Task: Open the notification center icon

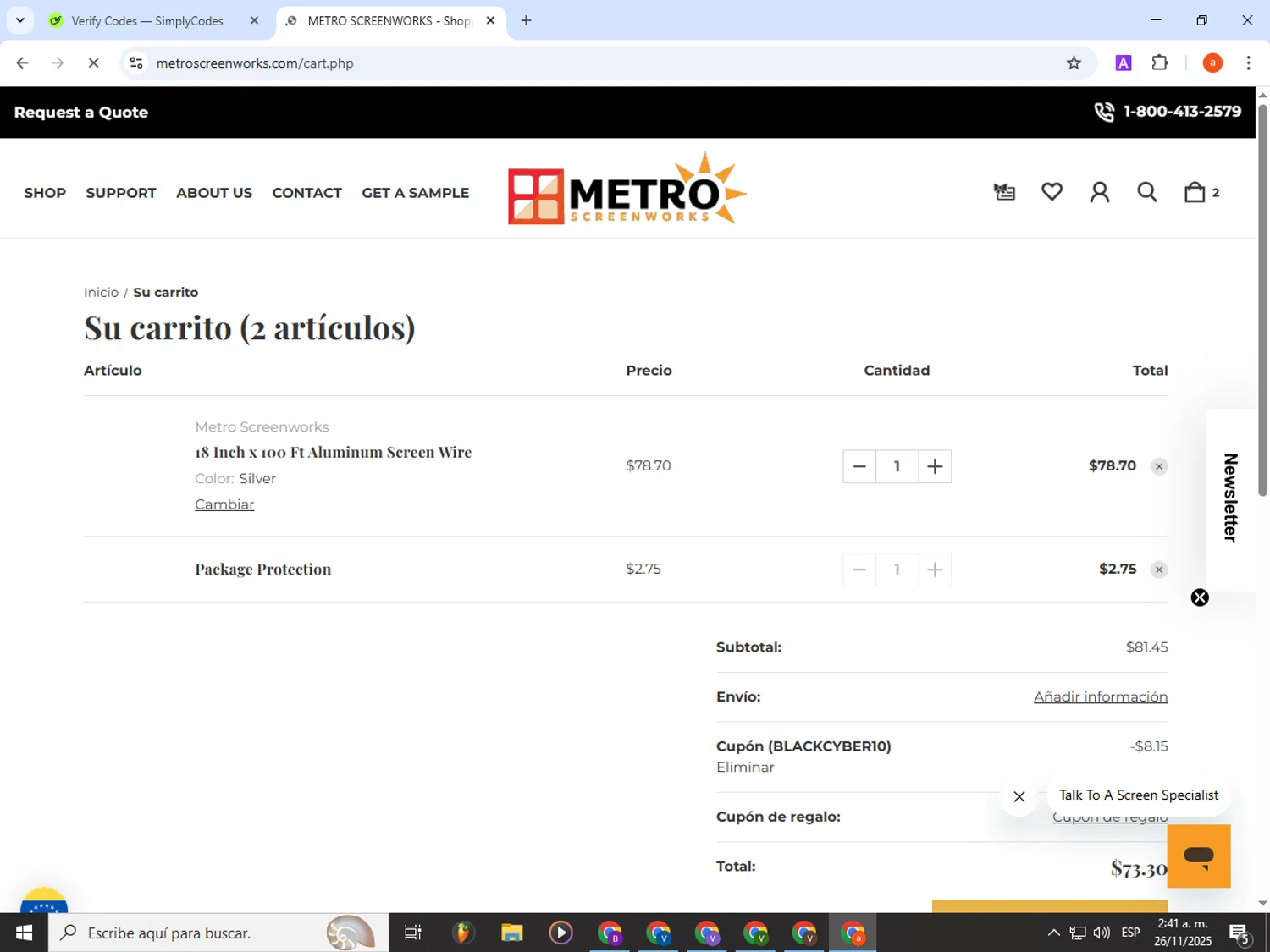Action: [x=1240, y=933]
